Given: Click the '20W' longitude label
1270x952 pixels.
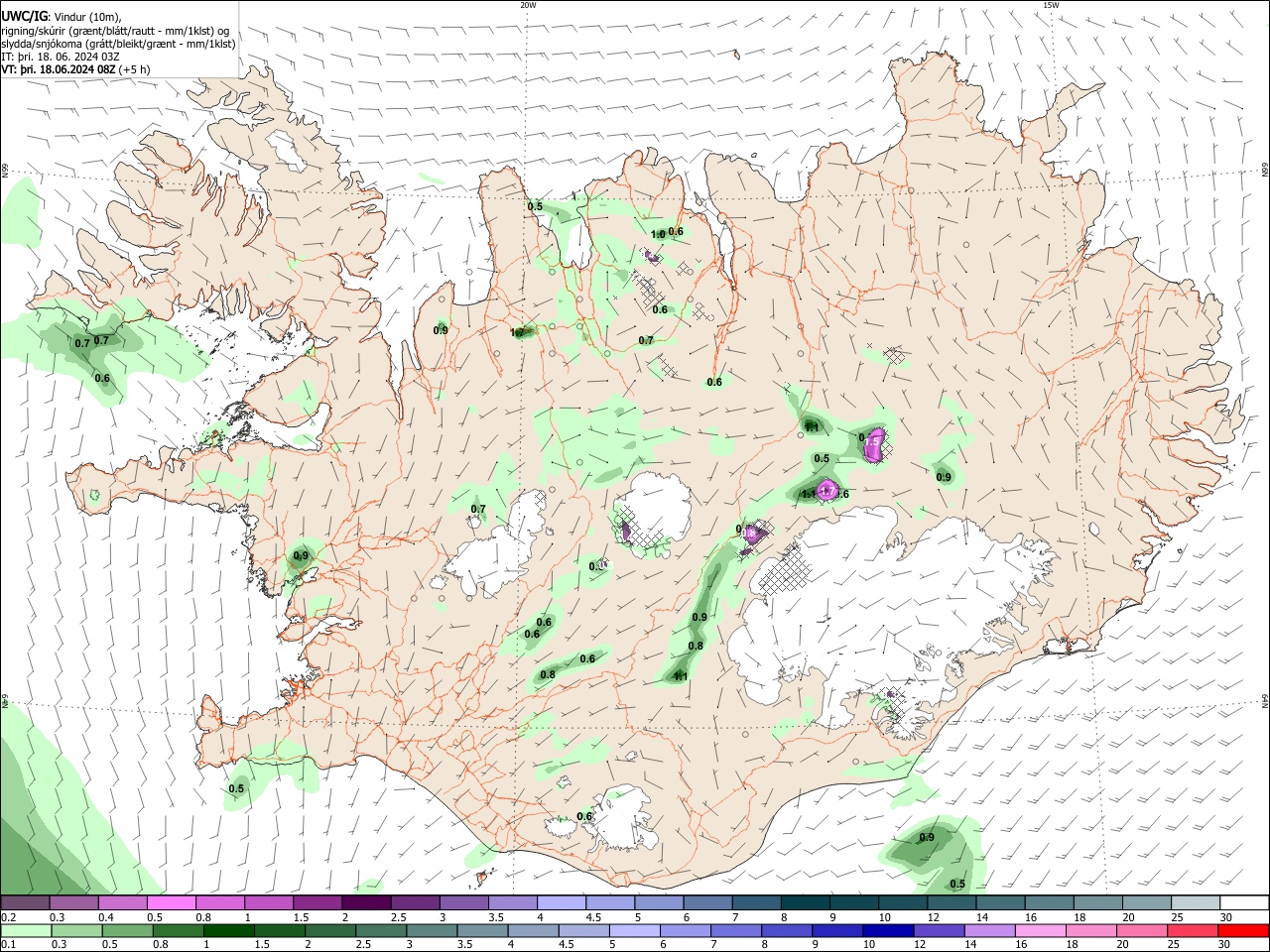Looking at the screenshot, I should click(528, 5).
